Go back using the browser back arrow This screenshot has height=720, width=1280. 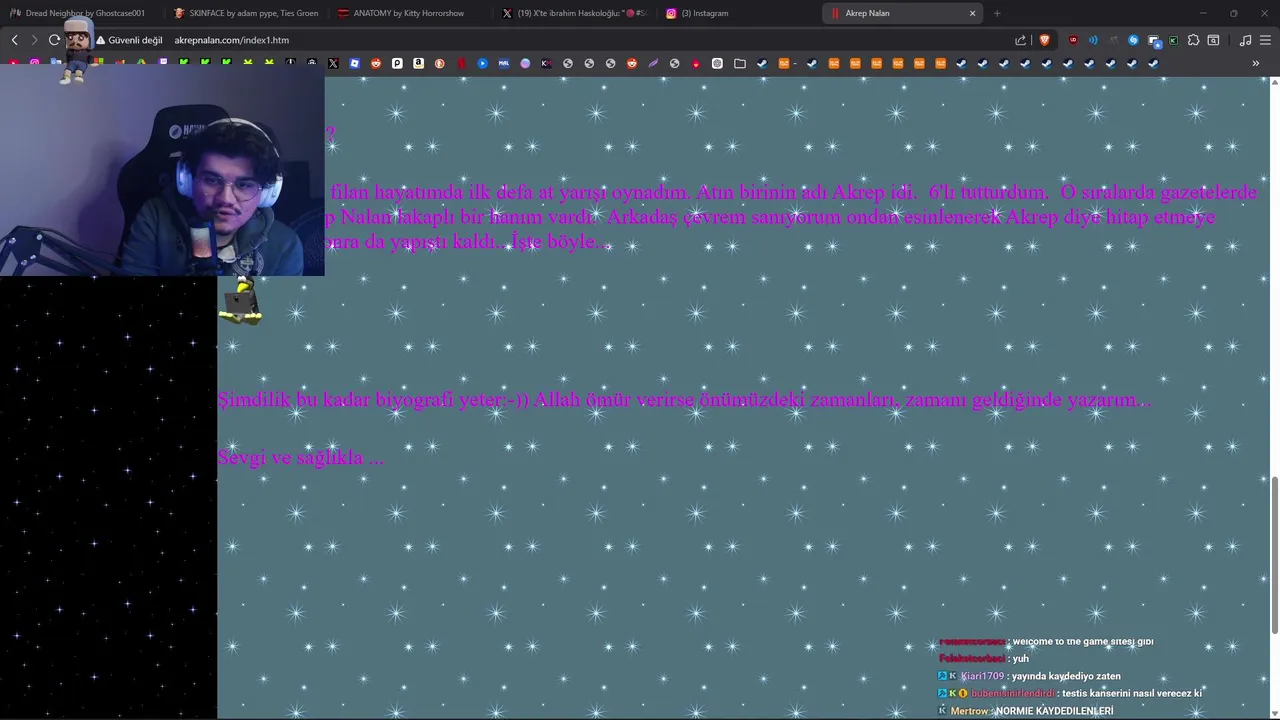[x=14, y=40]
